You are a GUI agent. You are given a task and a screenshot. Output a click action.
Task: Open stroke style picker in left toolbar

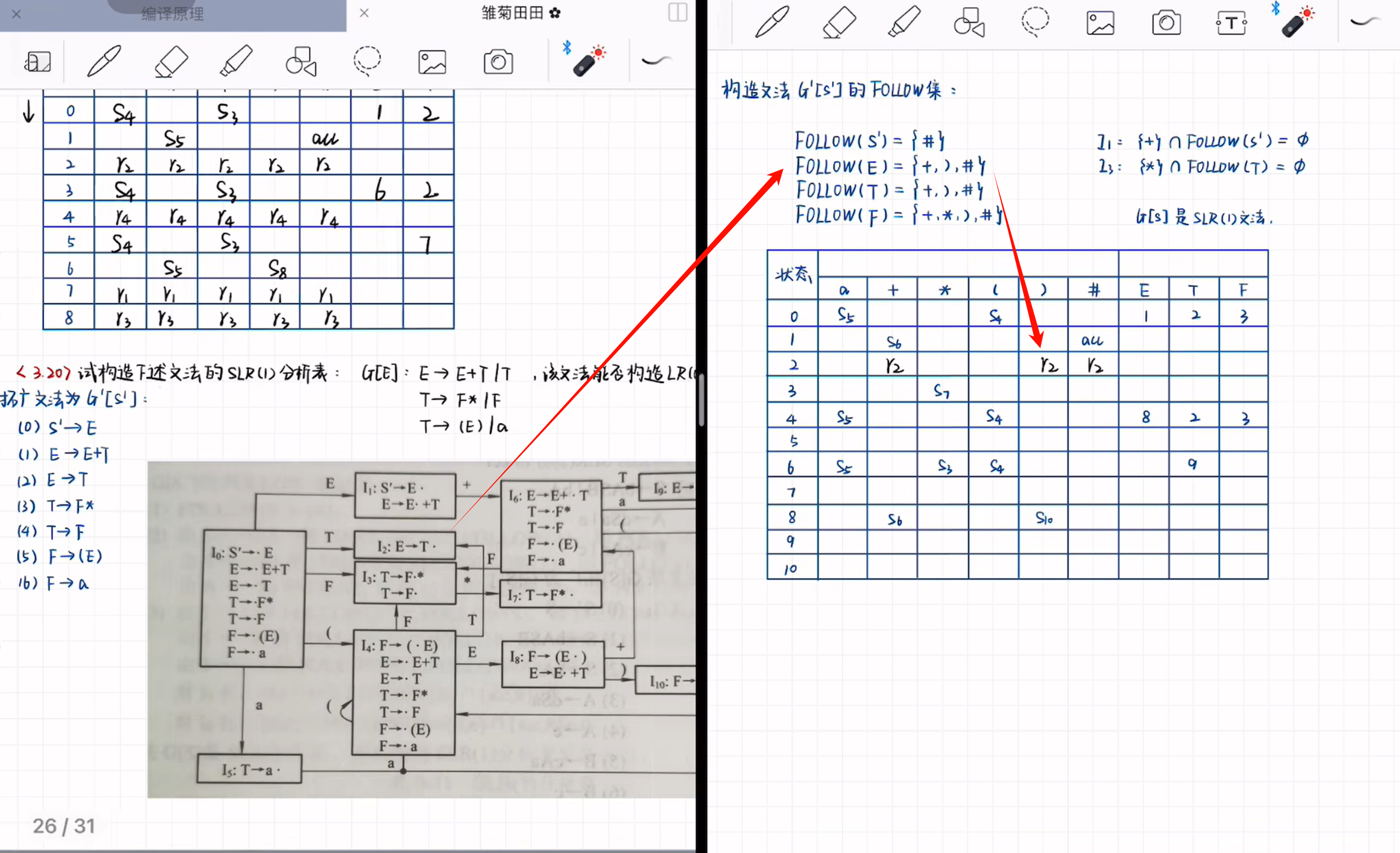(657, 60)
